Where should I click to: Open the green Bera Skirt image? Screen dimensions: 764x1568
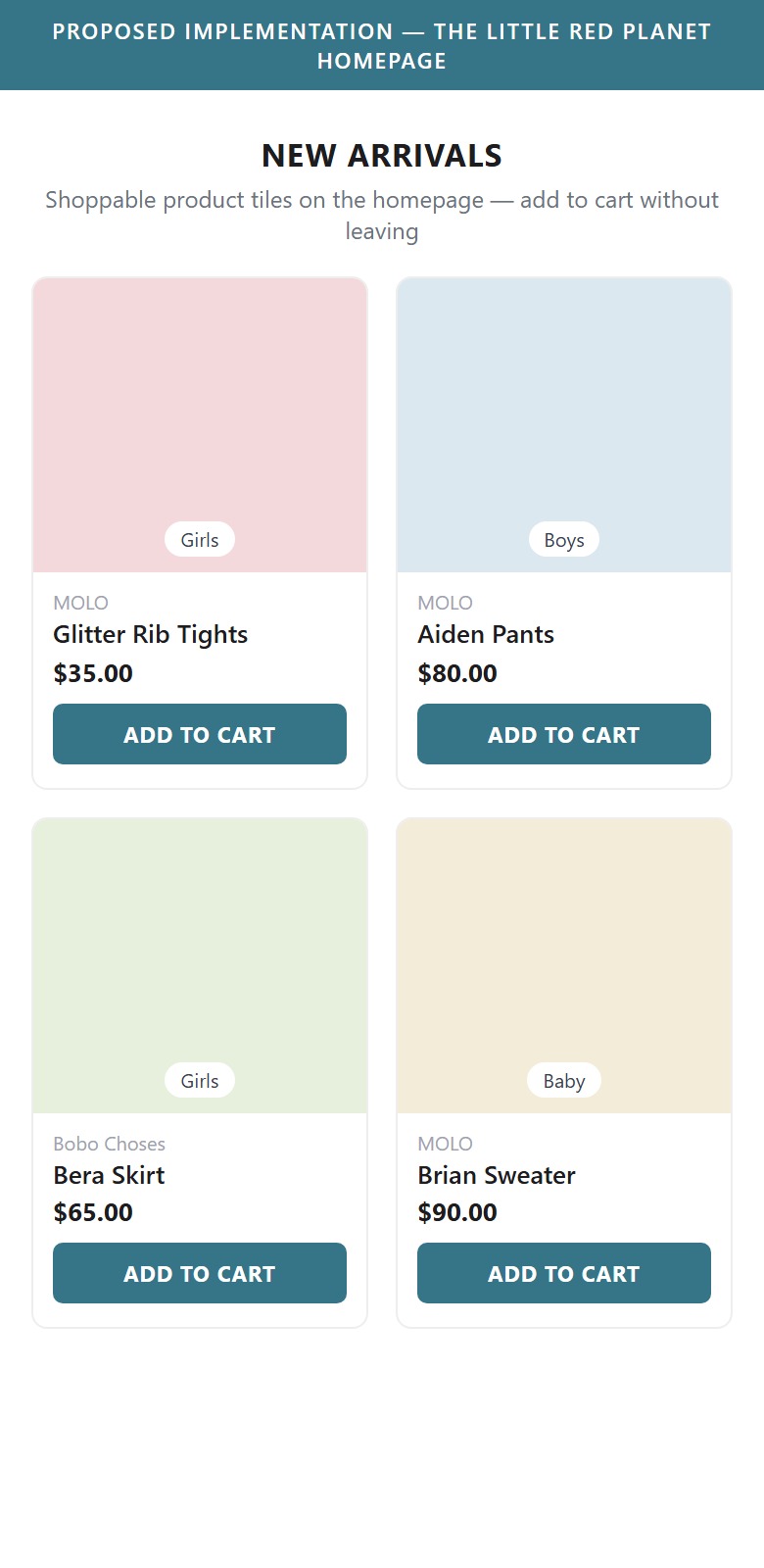pos(200,966)
